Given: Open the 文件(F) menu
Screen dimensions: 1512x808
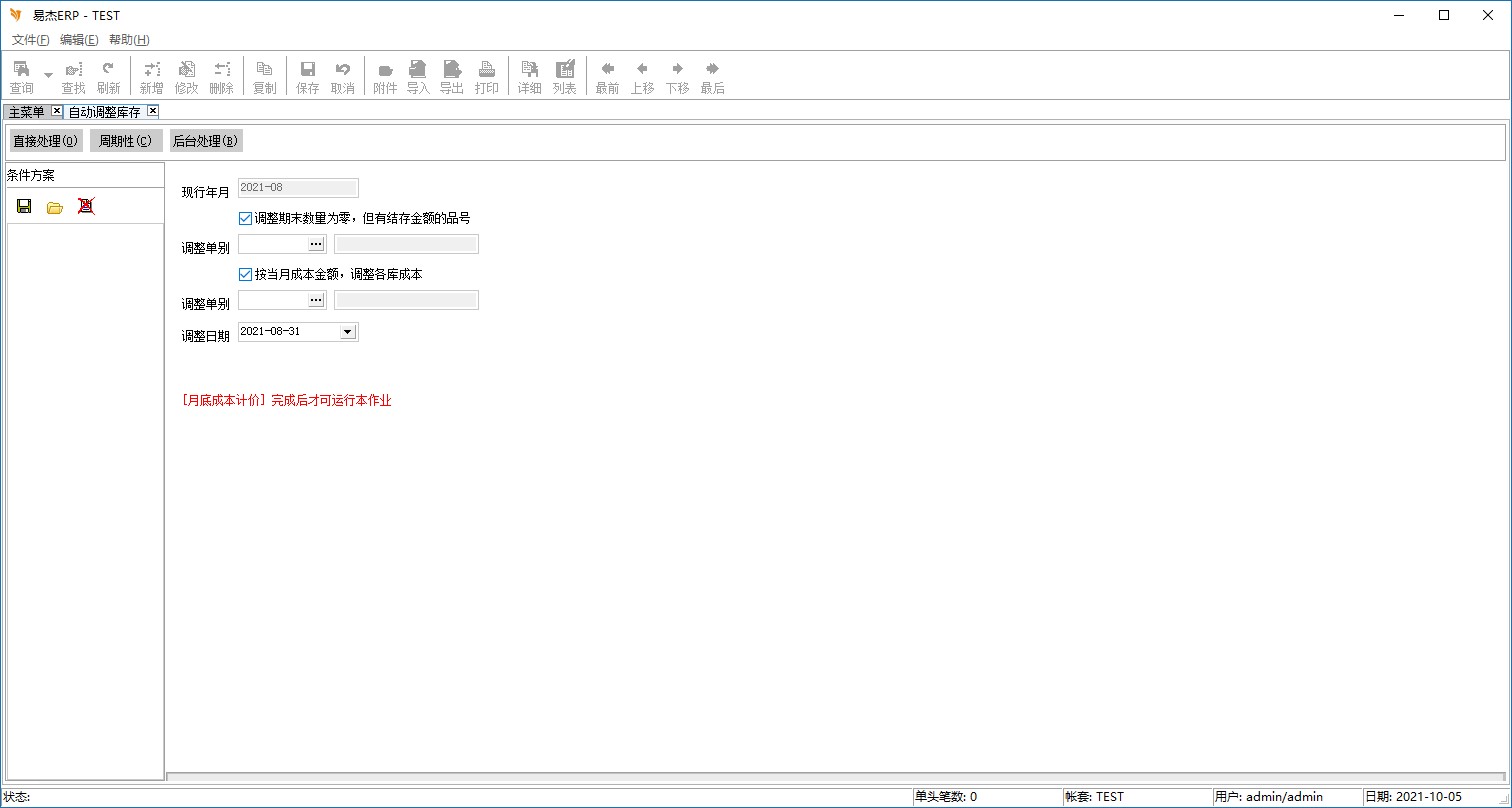Looking at the screenshot, I should 30,40.
